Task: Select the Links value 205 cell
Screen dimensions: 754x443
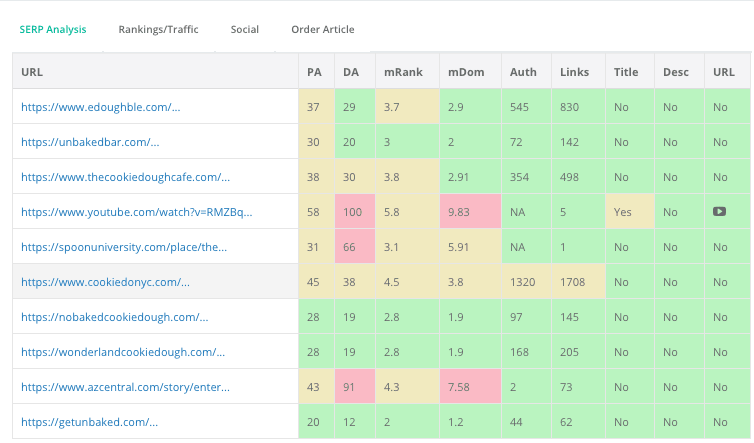Action: coord(578,352)
